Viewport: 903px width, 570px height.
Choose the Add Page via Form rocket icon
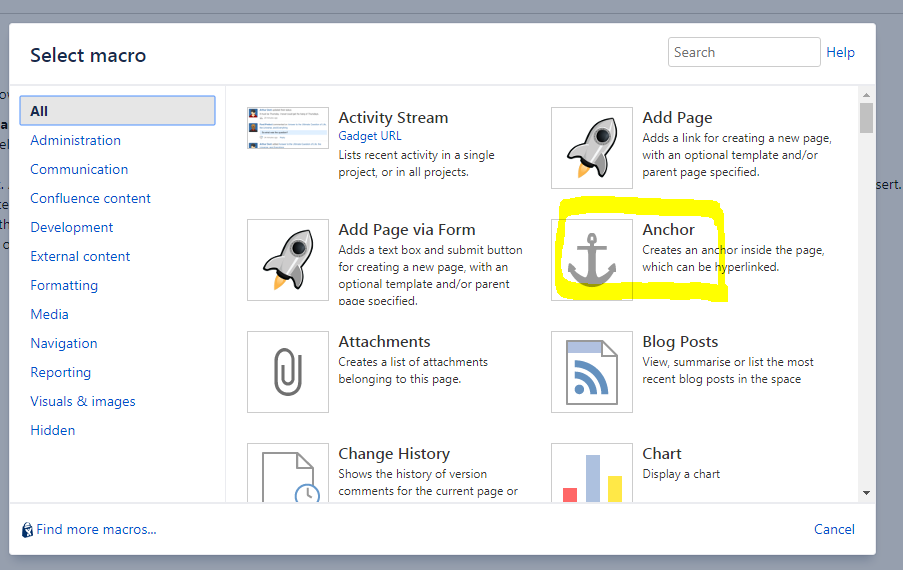[x=288, y=260]
